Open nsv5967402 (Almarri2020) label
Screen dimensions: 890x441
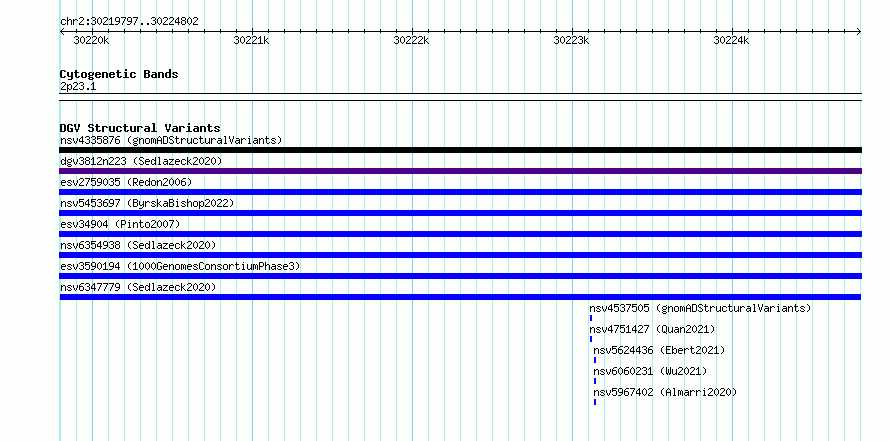pos(665,392)
